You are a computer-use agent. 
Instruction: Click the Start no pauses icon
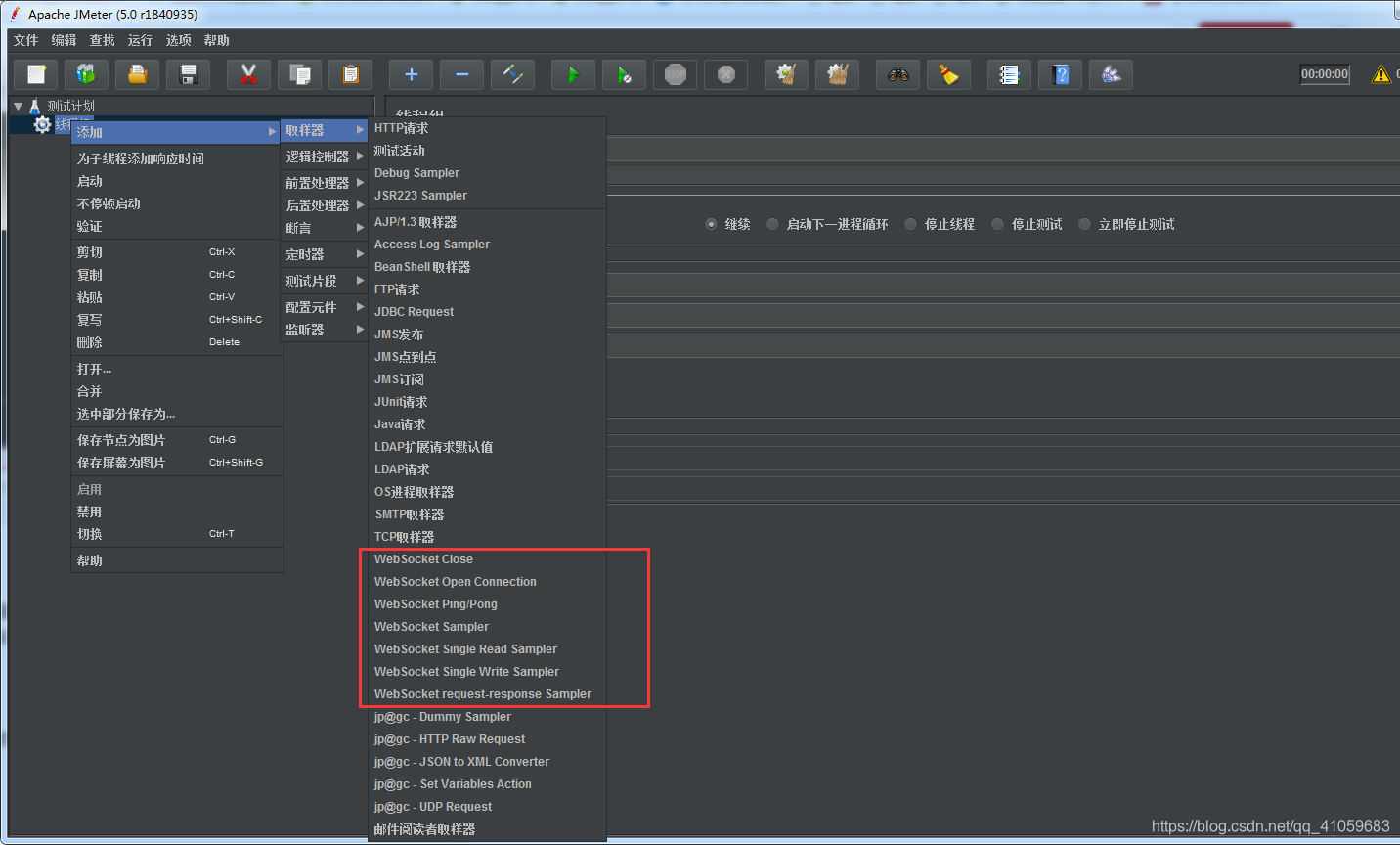click(625, 74)
